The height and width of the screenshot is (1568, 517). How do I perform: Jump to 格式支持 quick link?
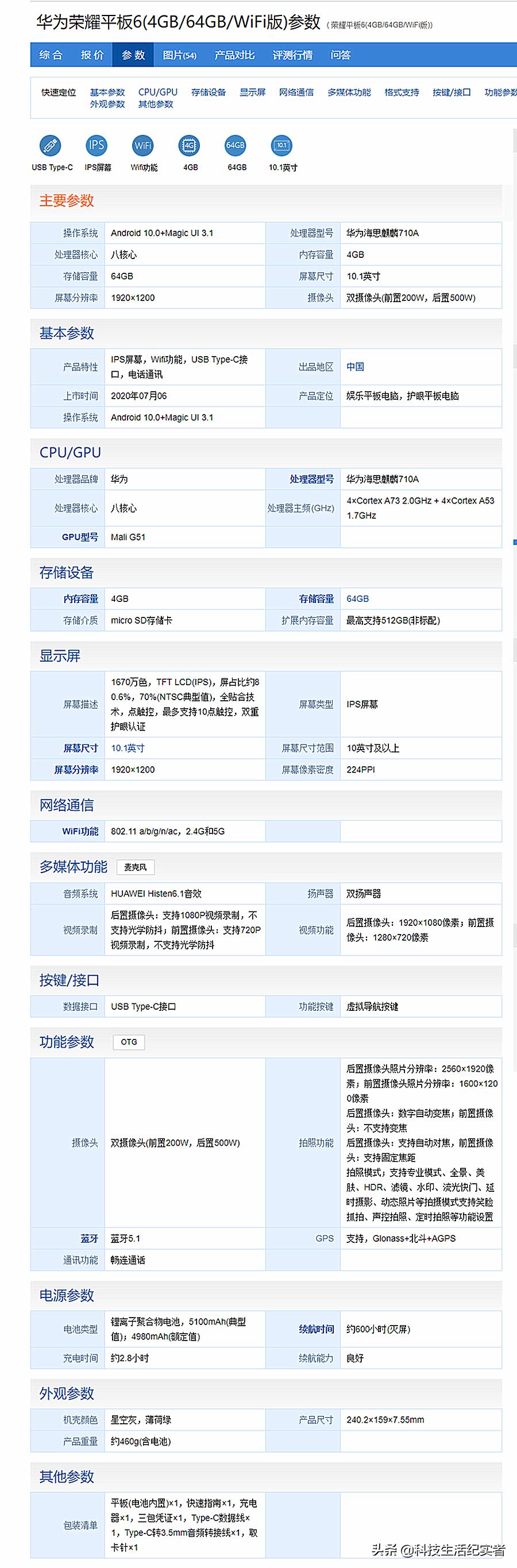402,92
